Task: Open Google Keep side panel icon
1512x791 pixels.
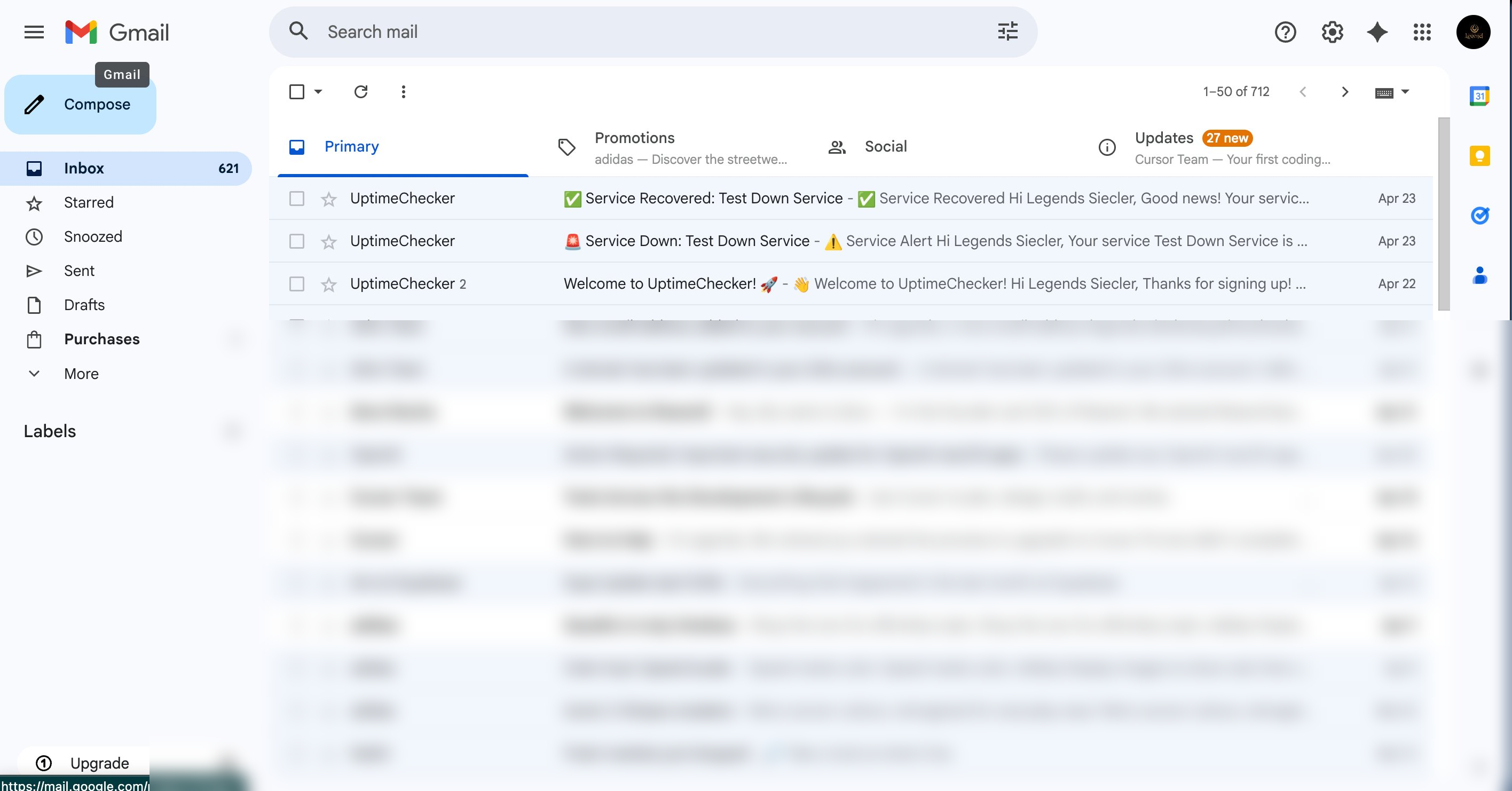Action: [1479, 155]
